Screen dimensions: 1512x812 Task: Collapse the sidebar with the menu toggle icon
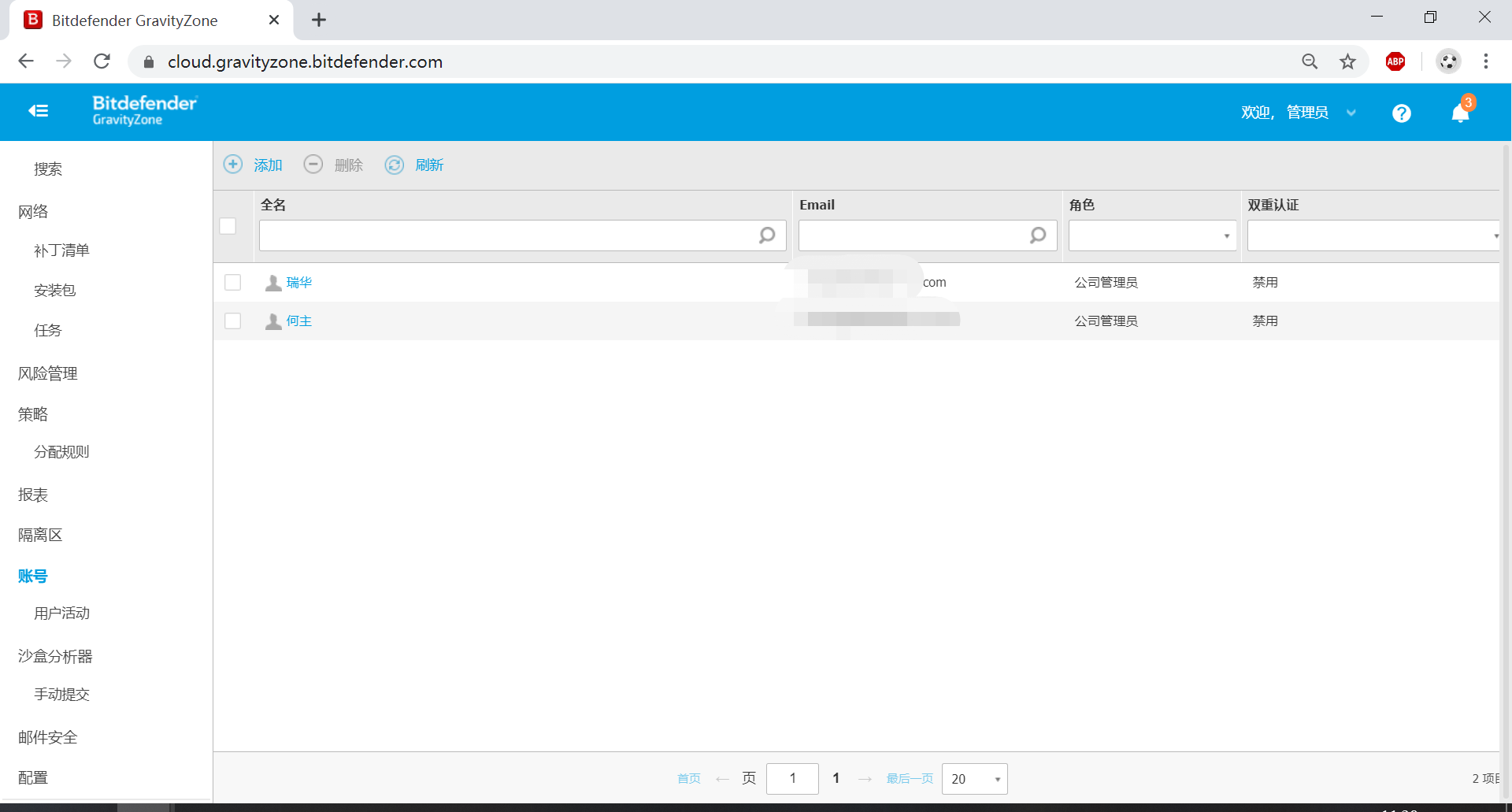(39, 111)
